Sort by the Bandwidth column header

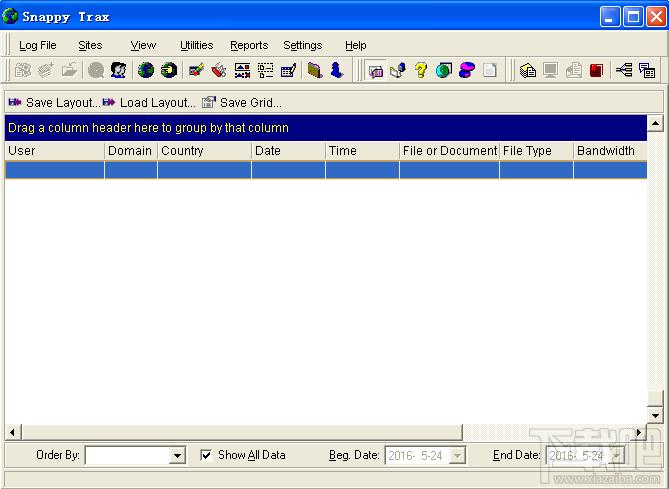click(x=610, y=151)
